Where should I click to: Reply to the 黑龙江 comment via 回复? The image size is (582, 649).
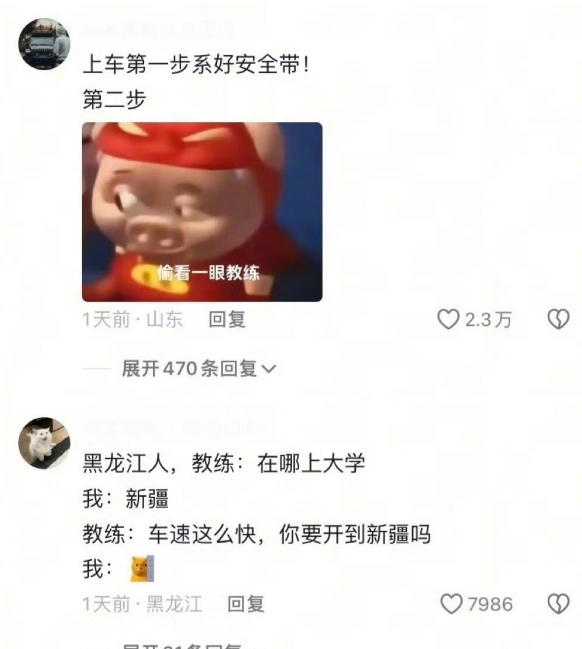246,604
